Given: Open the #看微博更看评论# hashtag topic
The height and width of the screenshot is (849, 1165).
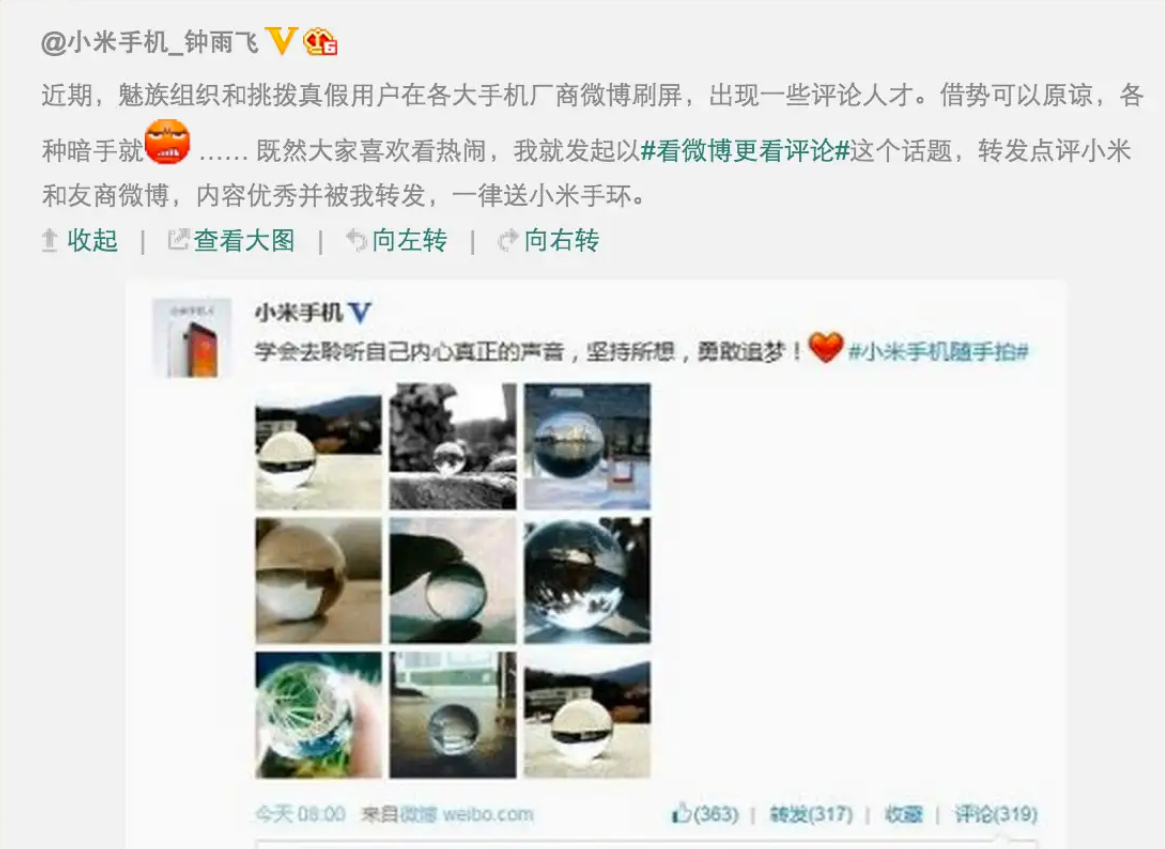Looking at the screenshot, I should point(744,151).
